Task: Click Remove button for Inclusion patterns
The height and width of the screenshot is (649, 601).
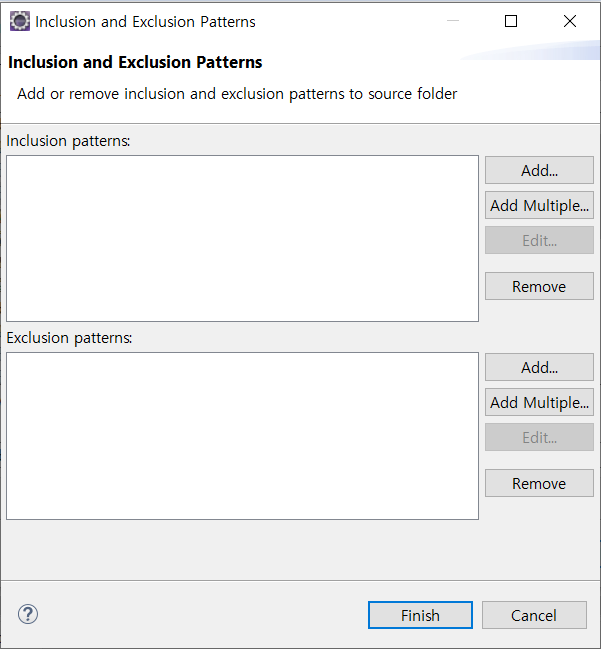Action: coord(539,286)
